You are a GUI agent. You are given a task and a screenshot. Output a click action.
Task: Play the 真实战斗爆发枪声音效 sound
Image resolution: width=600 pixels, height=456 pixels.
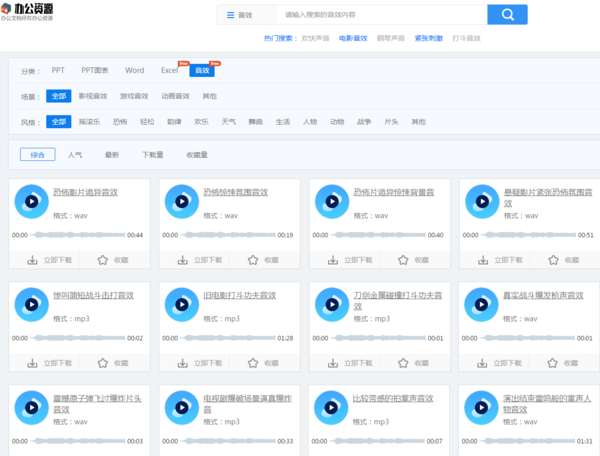tap(481, 305)
